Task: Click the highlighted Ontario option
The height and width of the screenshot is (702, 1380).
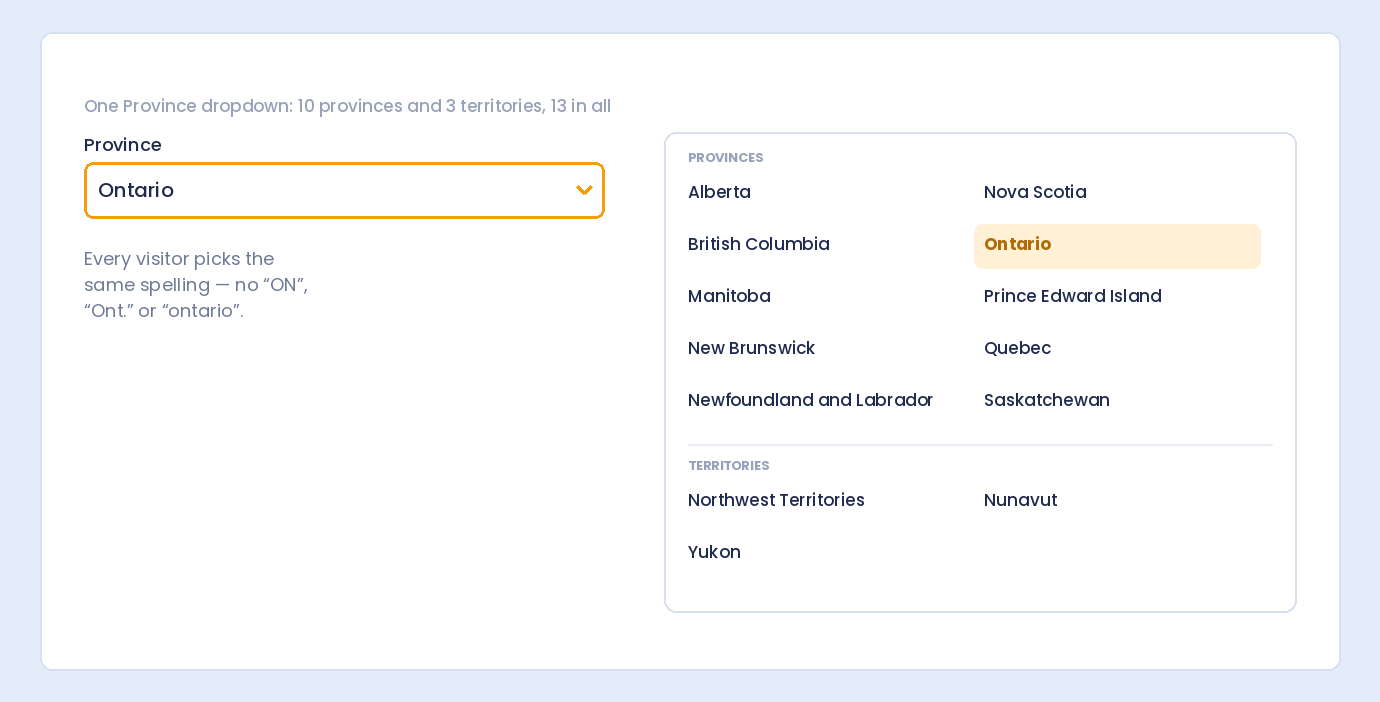Action: pos(1117,246)
